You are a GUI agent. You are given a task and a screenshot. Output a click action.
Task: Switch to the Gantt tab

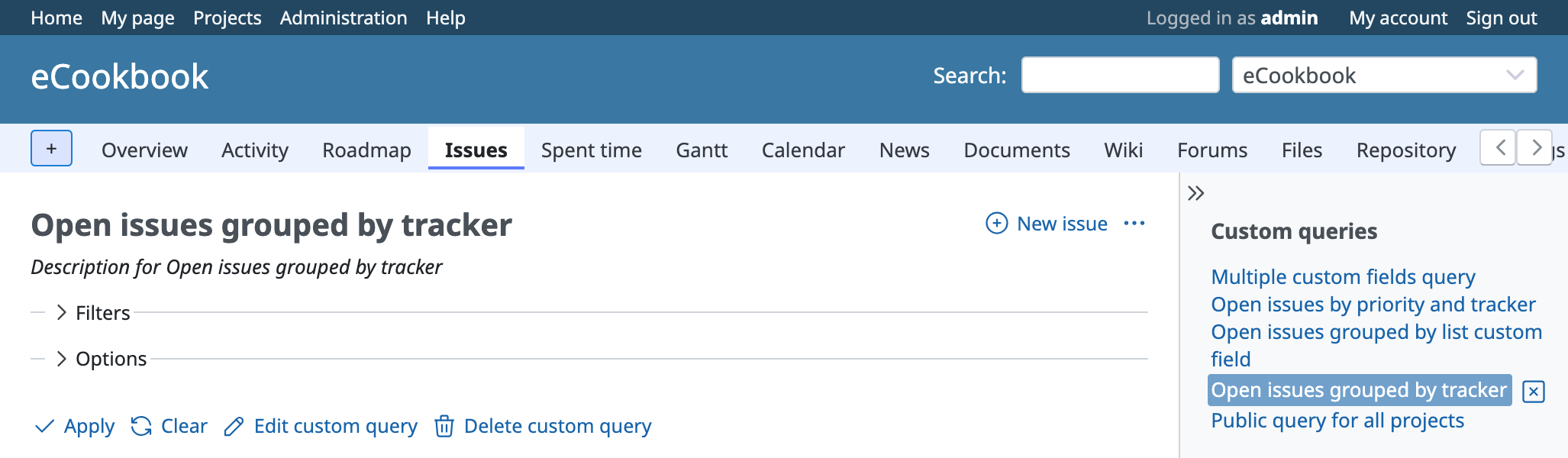tap(701, 150)
